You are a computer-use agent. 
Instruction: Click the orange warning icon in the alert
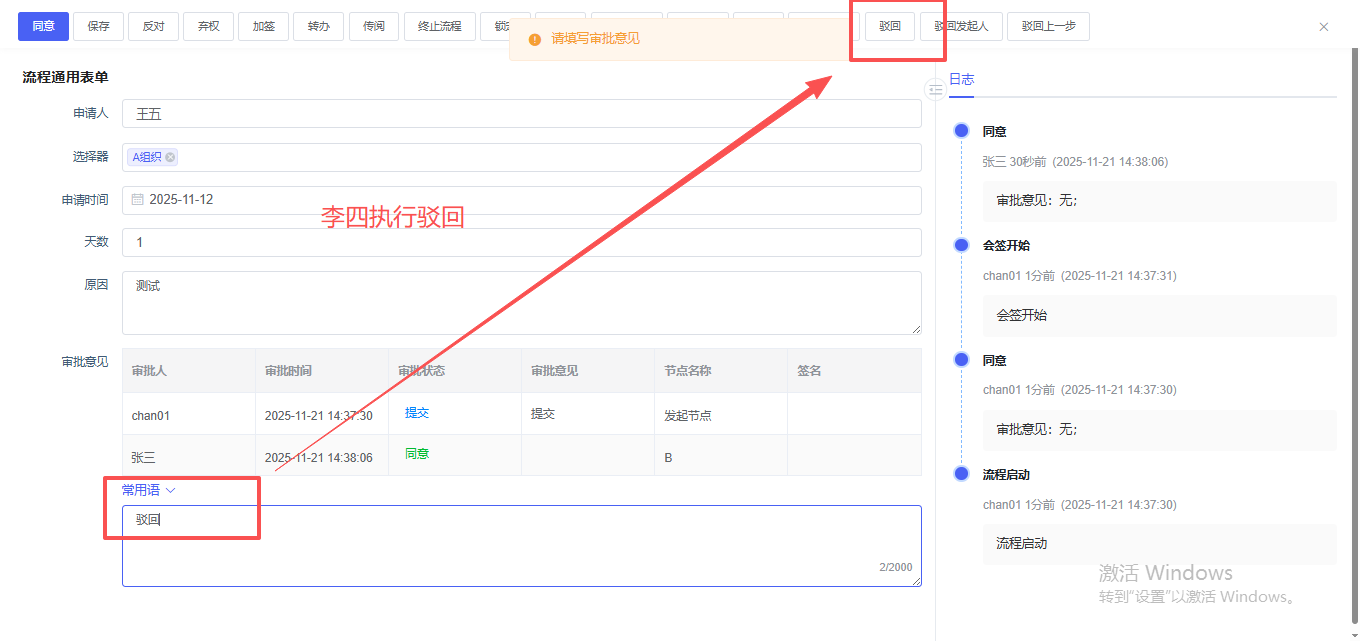tap(534, 39)
